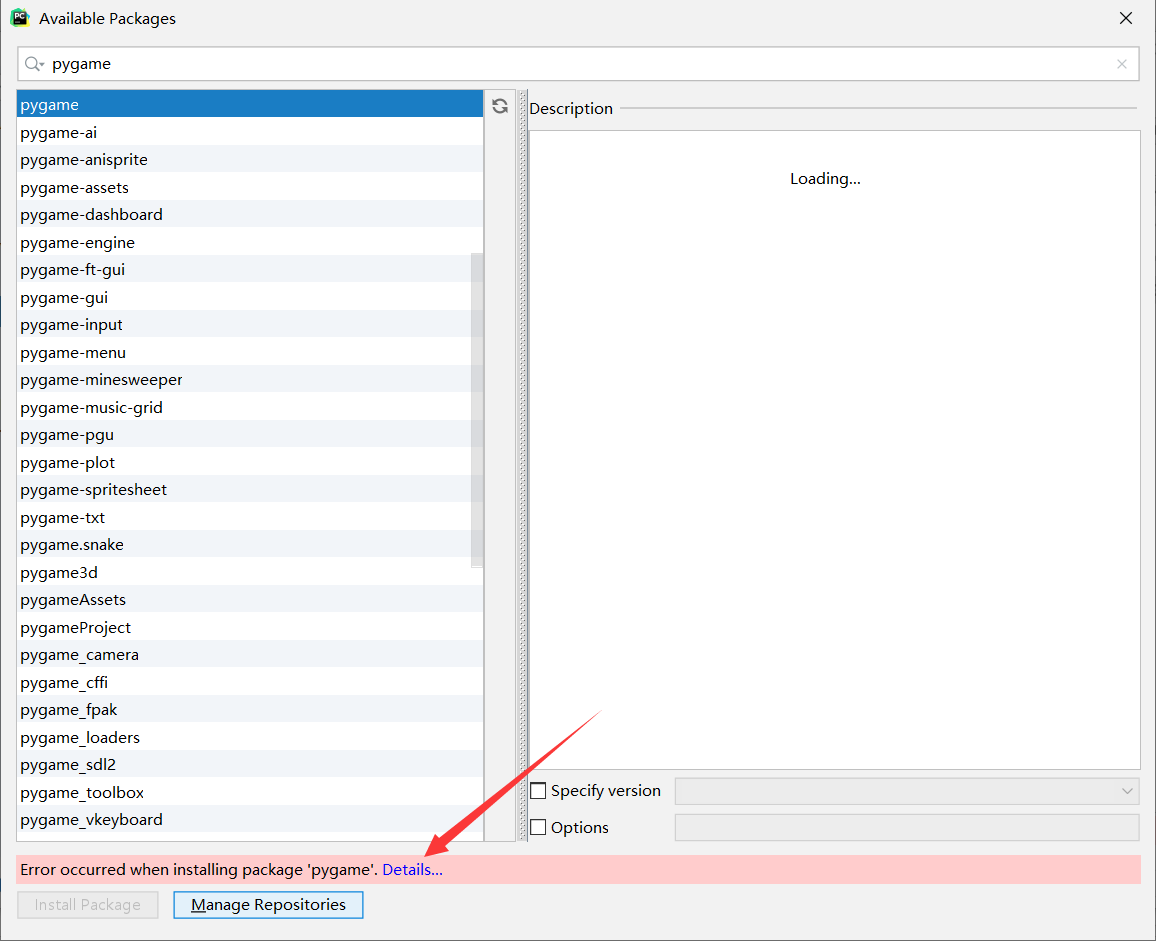Select pygame-ai in the package list
The width and height of the screenshot is (1156, 941).
tap(250, 133)
